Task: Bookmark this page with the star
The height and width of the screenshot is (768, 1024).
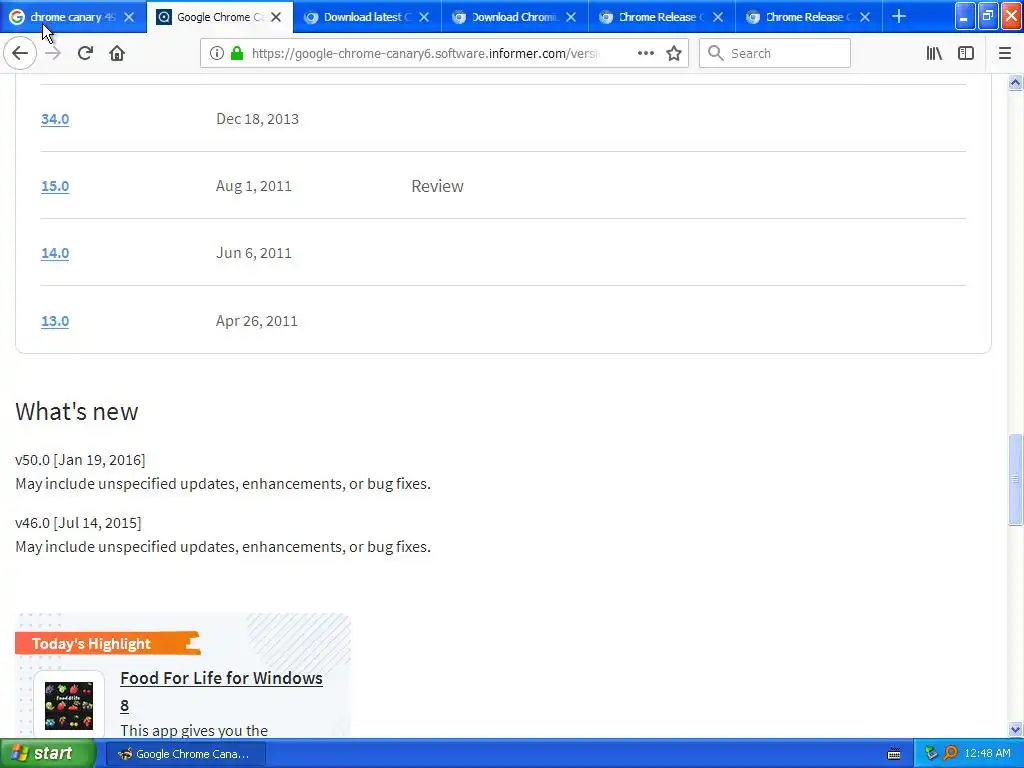Action: click(674, 54)
